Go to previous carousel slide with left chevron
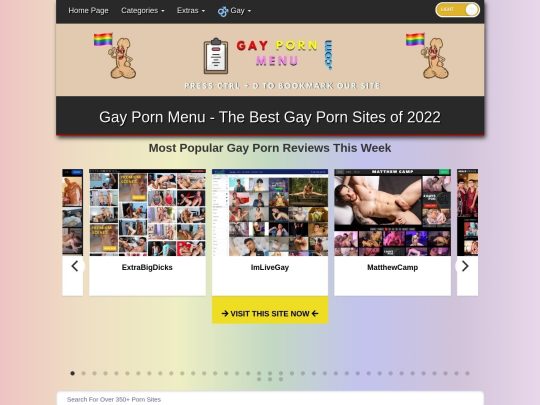The image size is (540, 405). (75, 266)
